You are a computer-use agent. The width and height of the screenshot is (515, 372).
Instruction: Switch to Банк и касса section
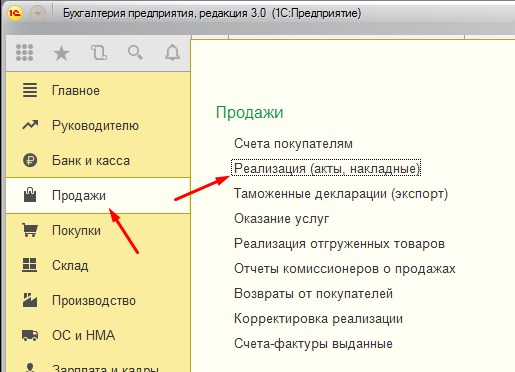[98, 160]
